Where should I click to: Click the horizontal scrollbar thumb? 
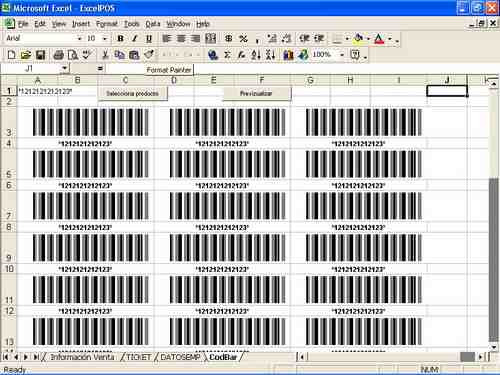(x=467, y=357)
